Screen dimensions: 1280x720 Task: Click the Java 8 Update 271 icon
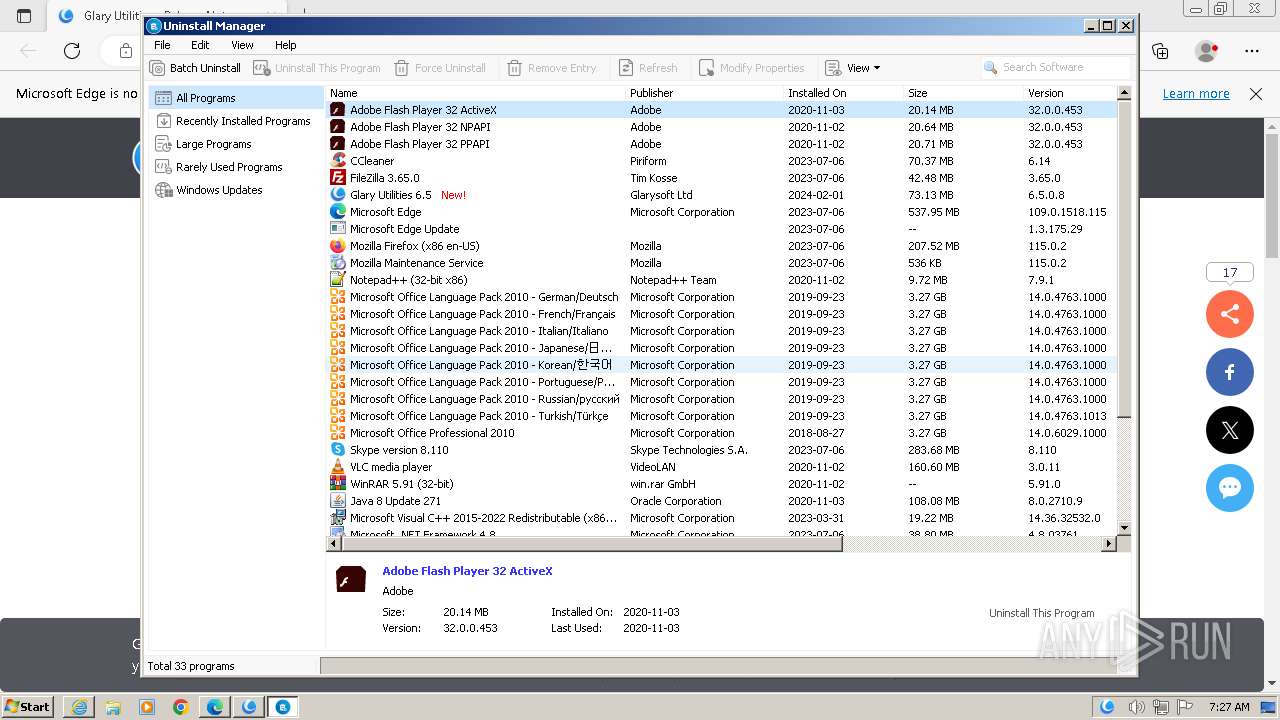[x=338, y=501]
